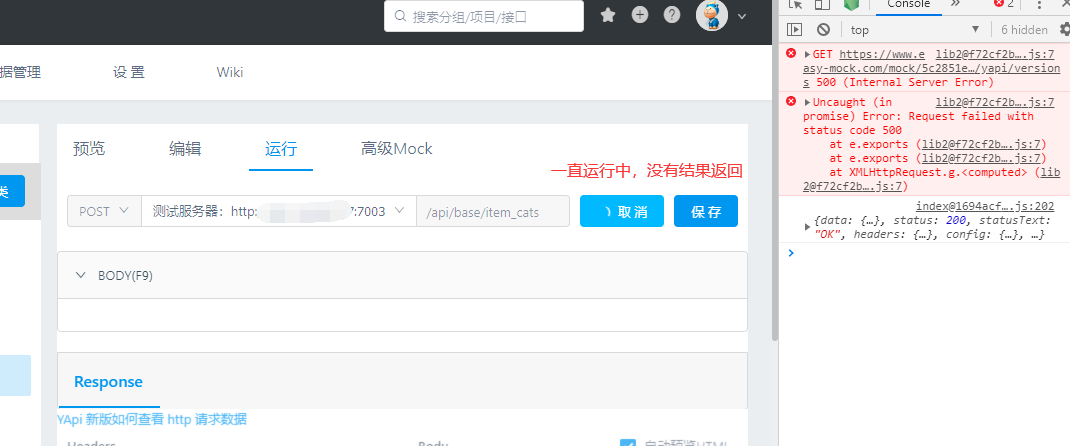This screenshot has width=1070, height=446.
Task: Toggle DevTools device toolbar icon
Action: 822,4
